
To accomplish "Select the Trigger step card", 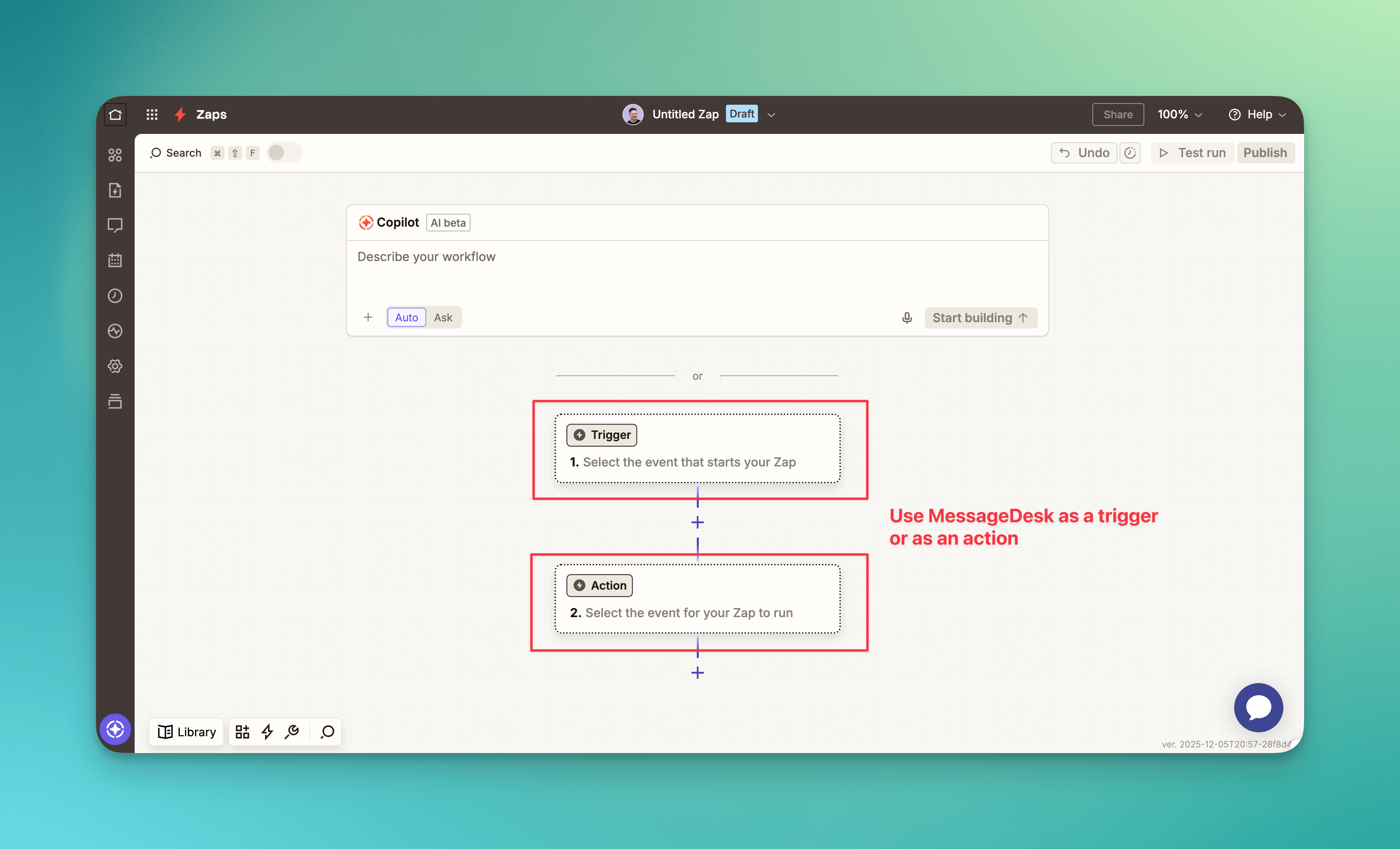I will coord(698,448).
